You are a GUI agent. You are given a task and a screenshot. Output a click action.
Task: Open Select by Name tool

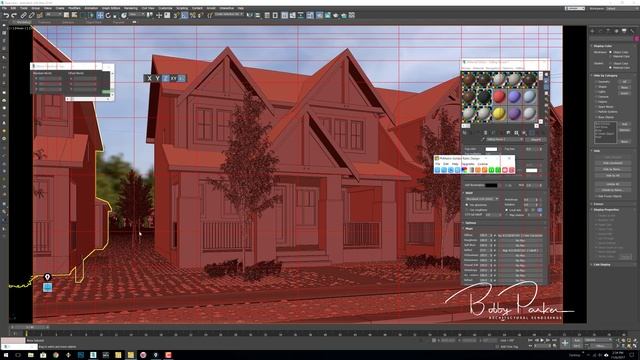[x=74, y=16]
